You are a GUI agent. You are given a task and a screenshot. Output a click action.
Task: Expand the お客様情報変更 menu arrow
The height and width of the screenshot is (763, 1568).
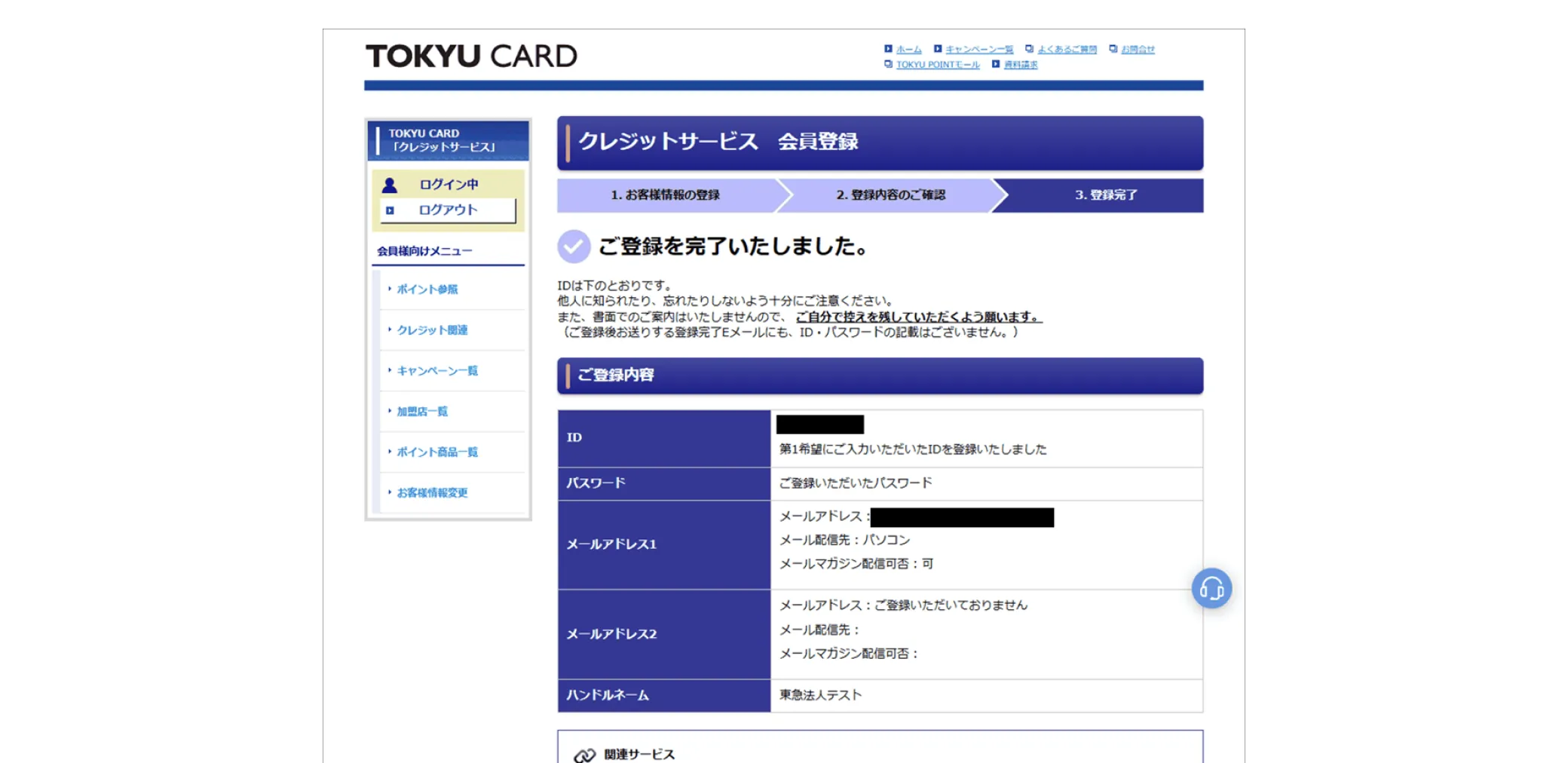coord(389,492)
